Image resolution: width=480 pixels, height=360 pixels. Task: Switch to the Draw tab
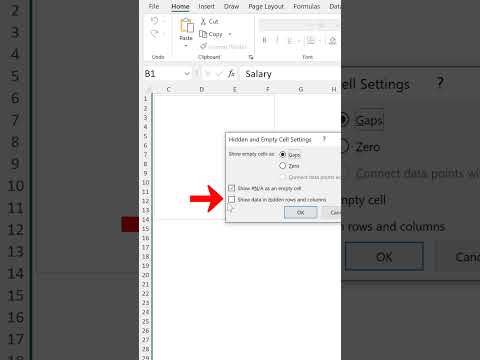point(231,6)
